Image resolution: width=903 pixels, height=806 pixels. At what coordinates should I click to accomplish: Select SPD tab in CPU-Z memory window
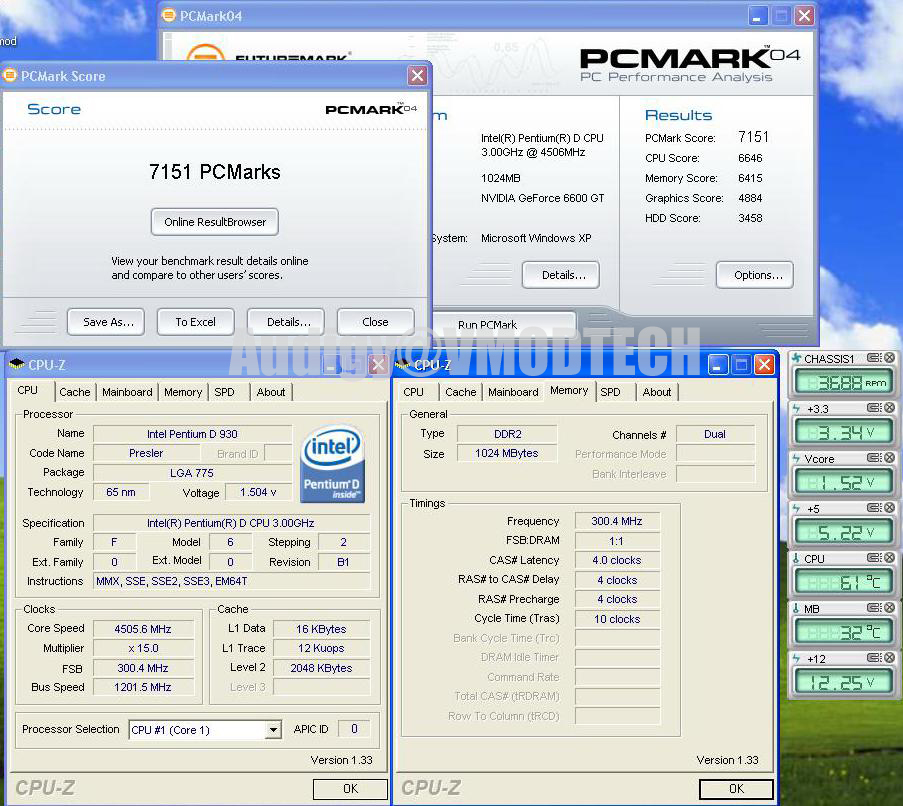click(x=610, y=392)
